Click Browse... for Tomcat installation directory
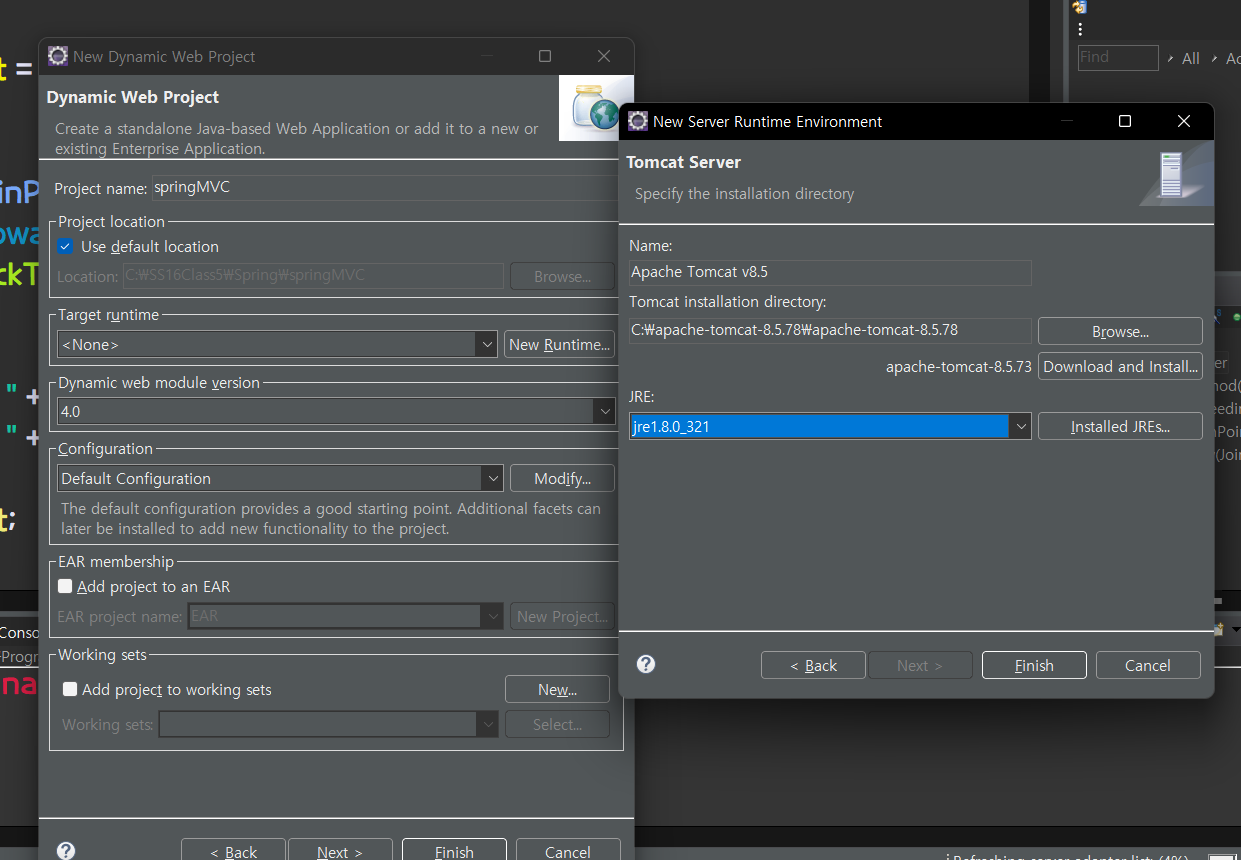Image resolution: width=1241 pixels, height=860 pixels. [1120, 331]
